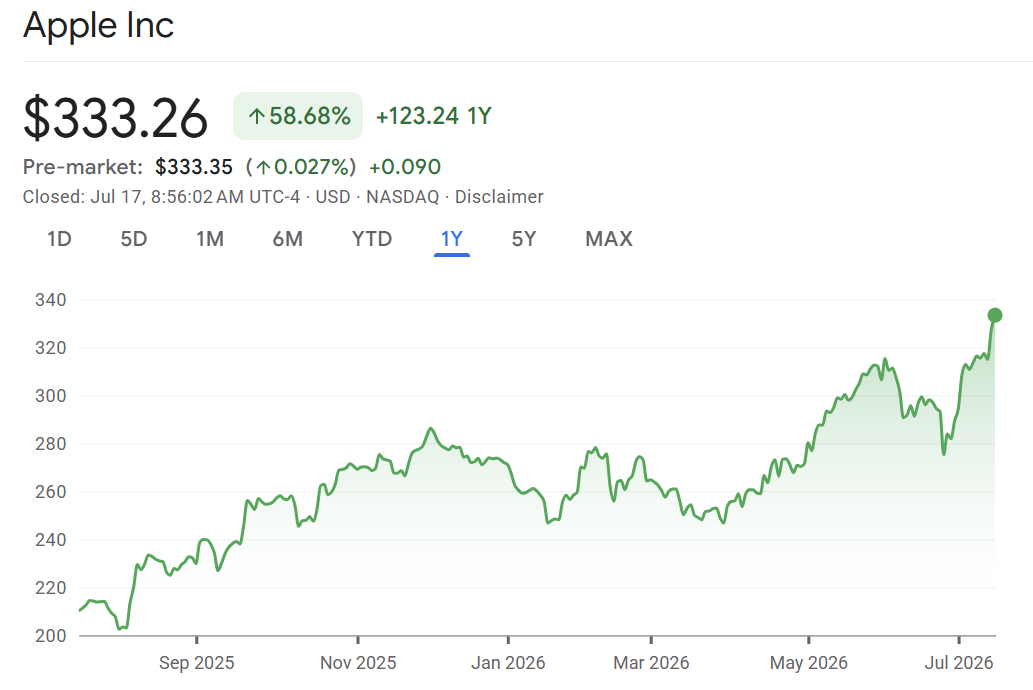
Task: Click the $333.26 price value
Action: tap(115, 118)
